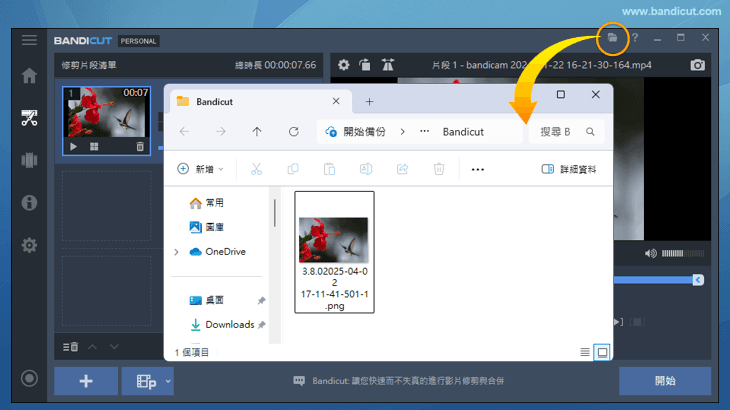Image resolution: width=730 pixels, height=410 pixels.
Task: Open the 新增 (New) dropdown in Explorer
Action: pos(200,169)
